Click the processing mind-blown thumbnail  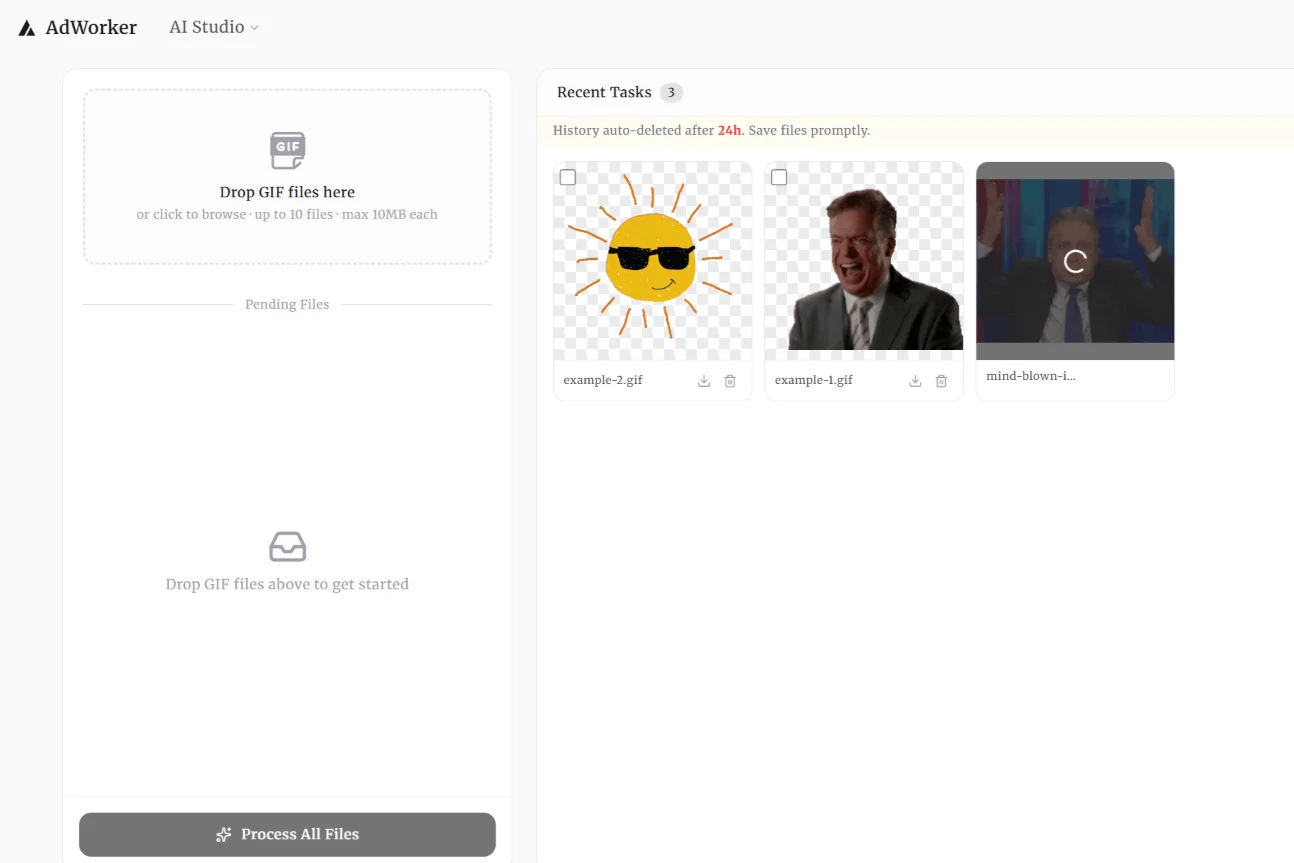point(1075,261)
